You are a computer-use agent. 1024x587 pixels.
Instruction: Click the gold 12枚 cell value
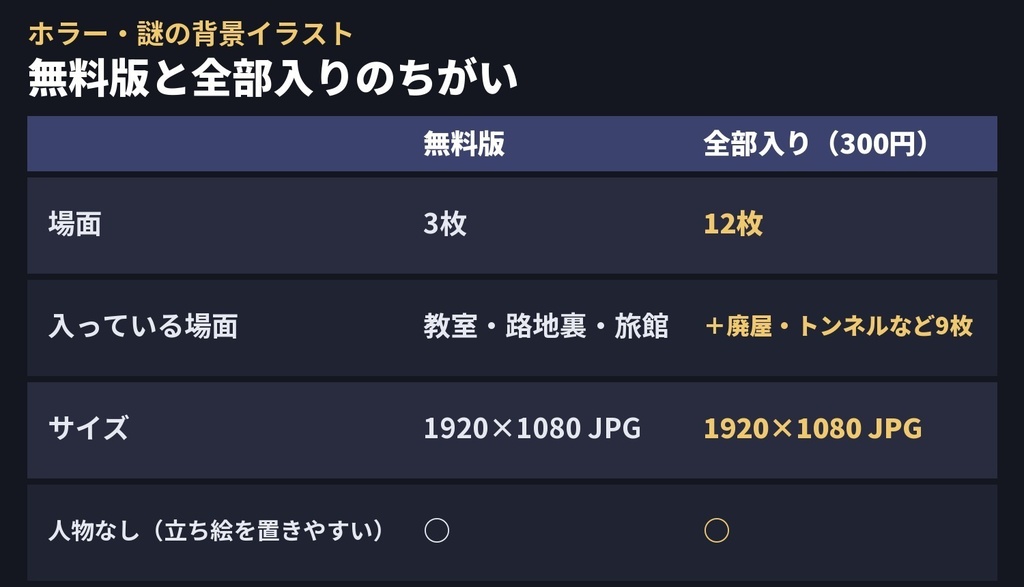[733, 224]
